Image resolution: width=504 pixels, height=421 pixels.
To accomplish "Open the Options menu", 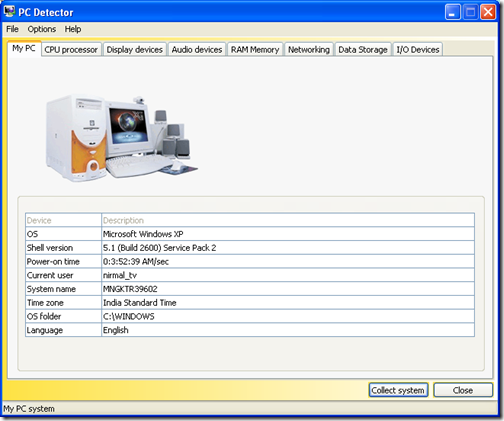I will pos(42,29).
